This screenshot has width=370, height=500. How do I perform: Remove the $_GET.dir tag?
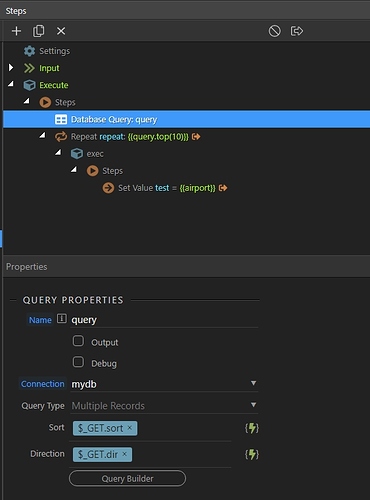[x=124, y=454]
